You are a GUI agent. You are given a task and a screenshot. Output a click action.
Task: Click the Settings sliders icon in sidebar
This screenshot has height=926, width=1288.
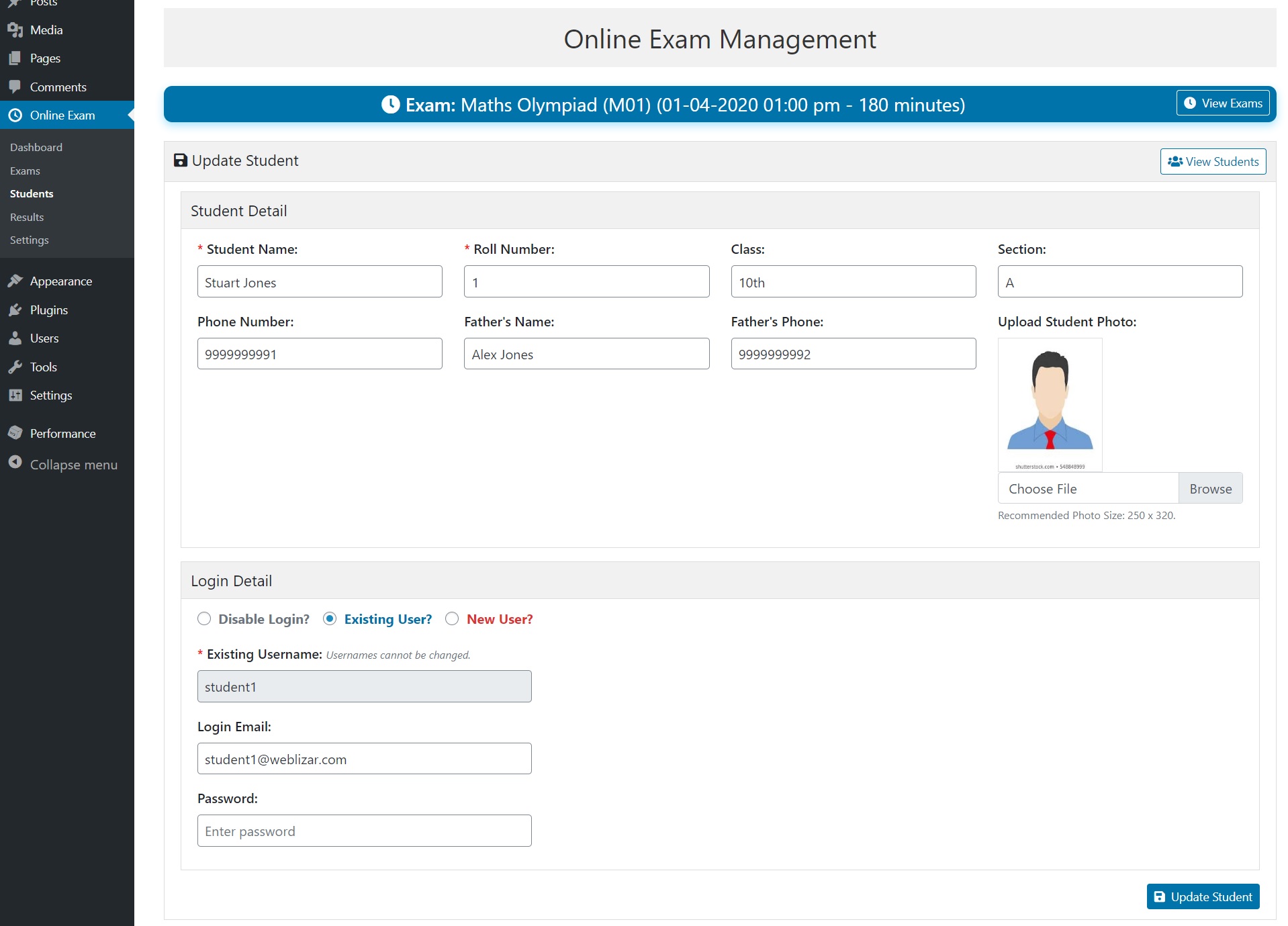point(15,396)
